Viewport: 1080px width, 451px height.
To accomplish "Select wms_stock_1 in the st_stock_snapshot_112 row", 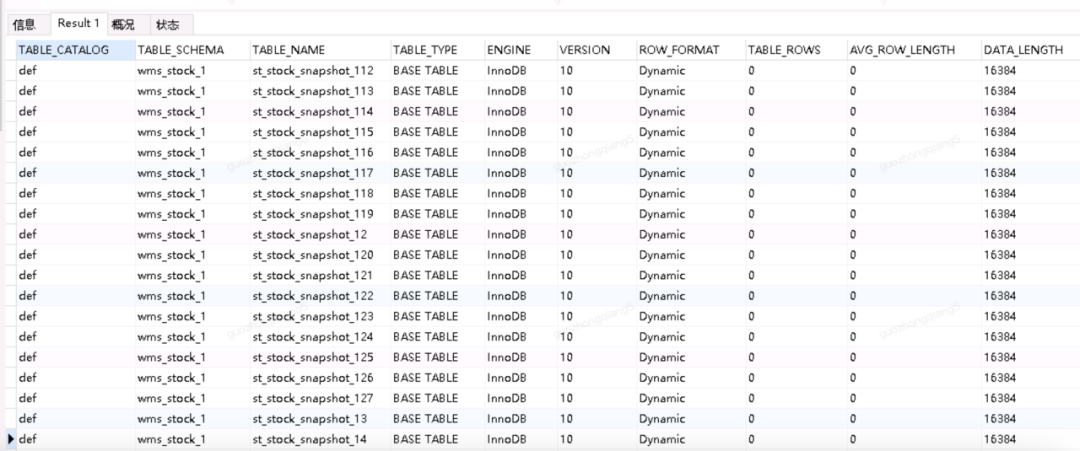I will pyautogui.click(x=192, y=70).
